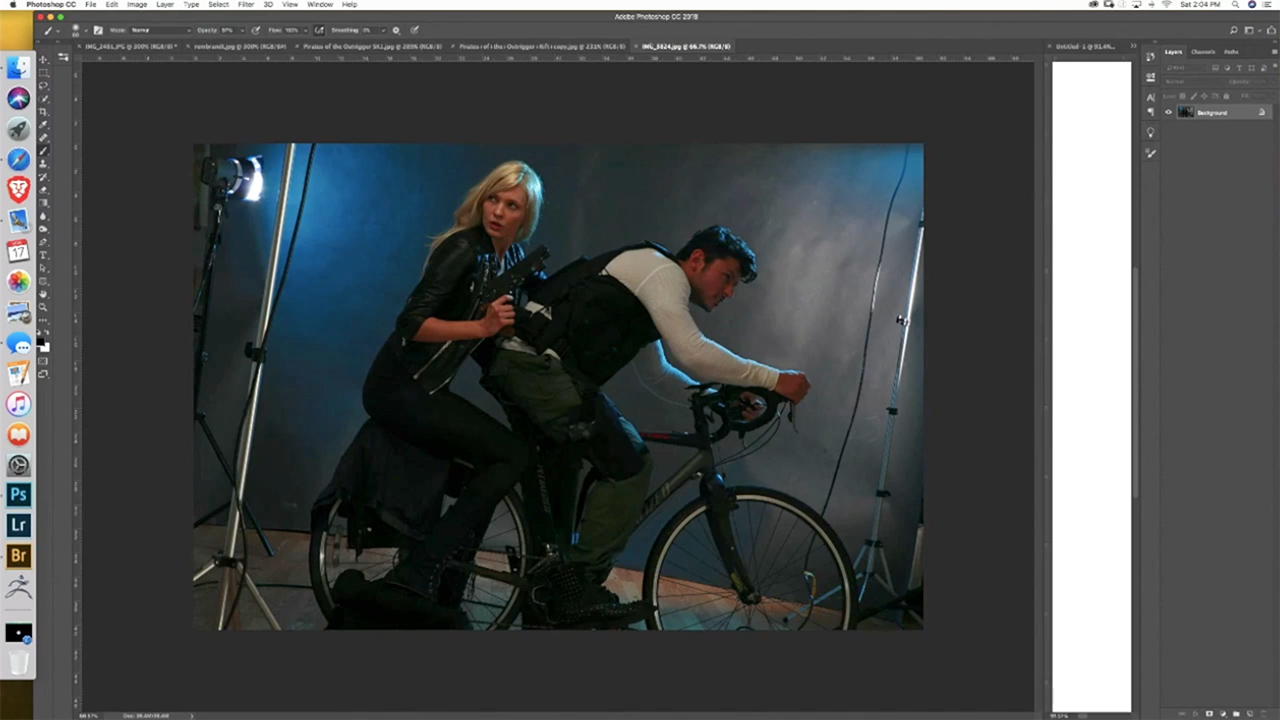Open the Filter menu

[245, 5]
